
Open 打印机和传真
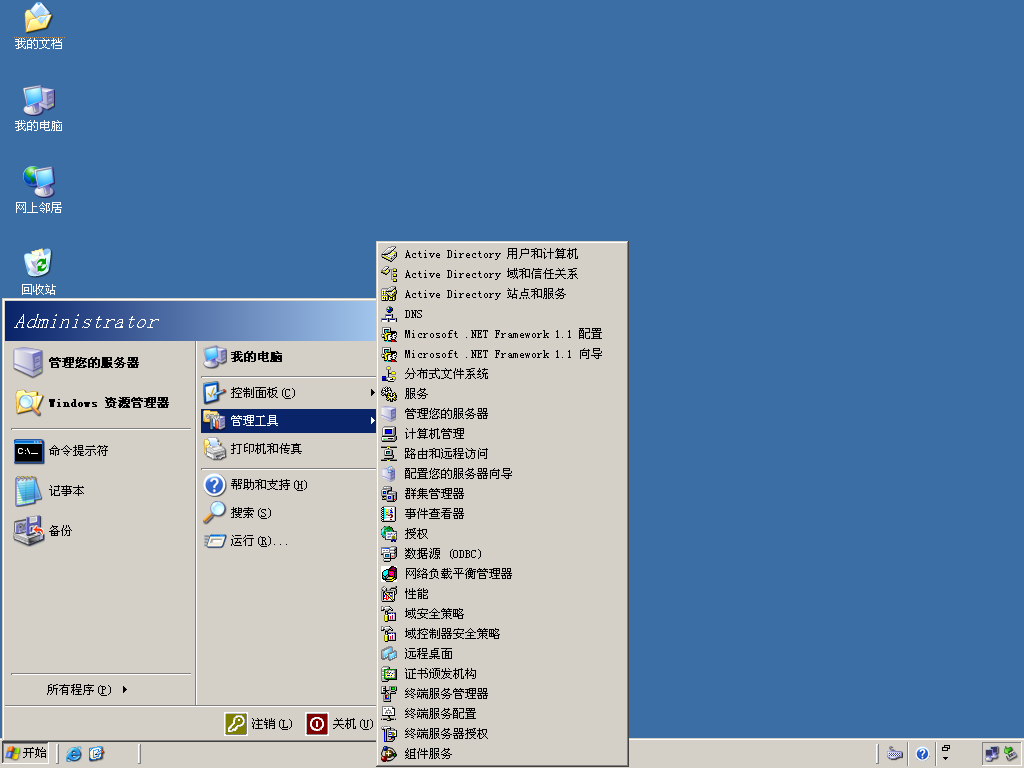(x=289, y=449)
